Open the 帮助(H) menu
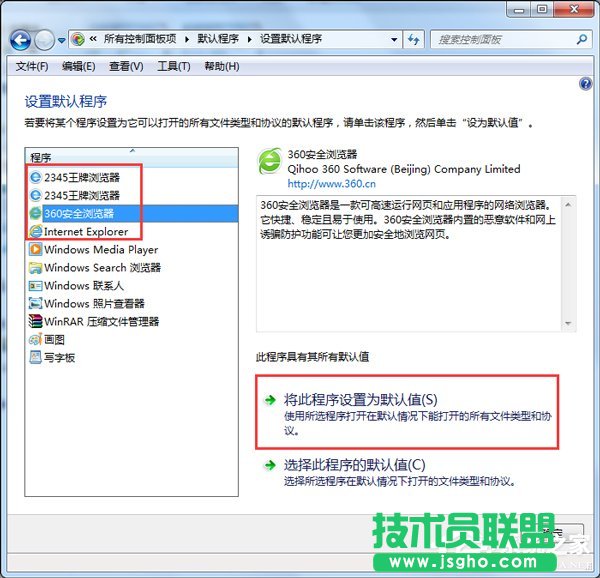This screenshot has height=578, width=600. pos(222,67)
